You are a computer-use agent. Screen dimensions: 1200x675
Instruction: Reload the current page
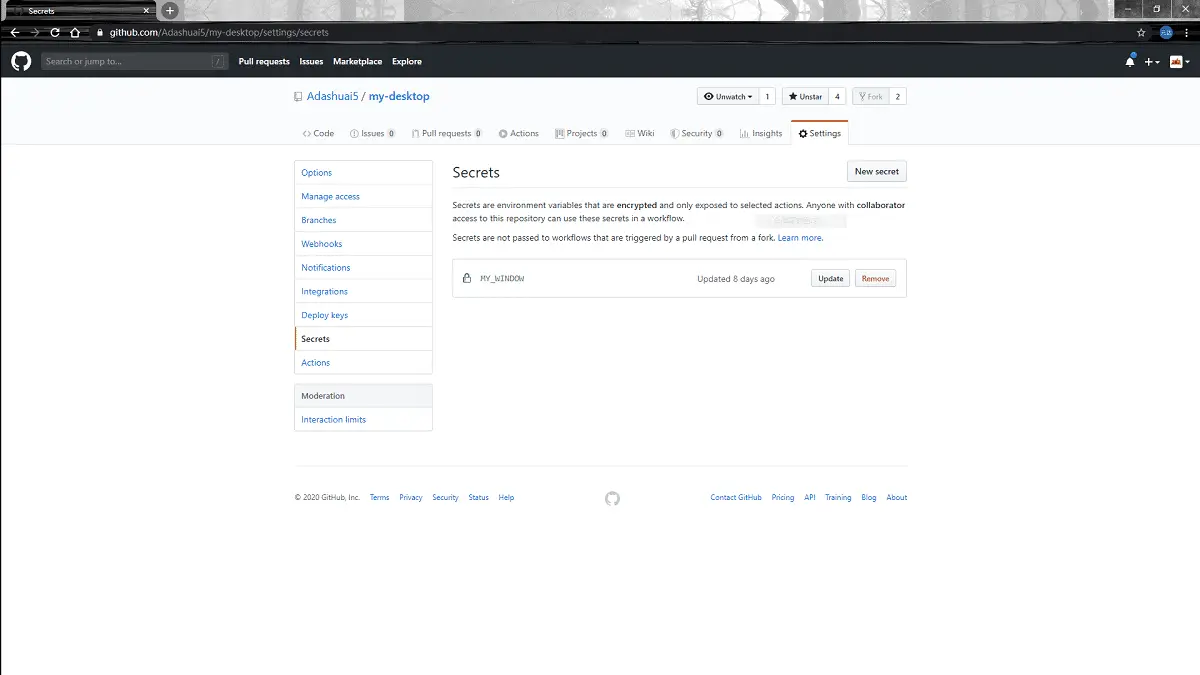[x=55, y=32]
